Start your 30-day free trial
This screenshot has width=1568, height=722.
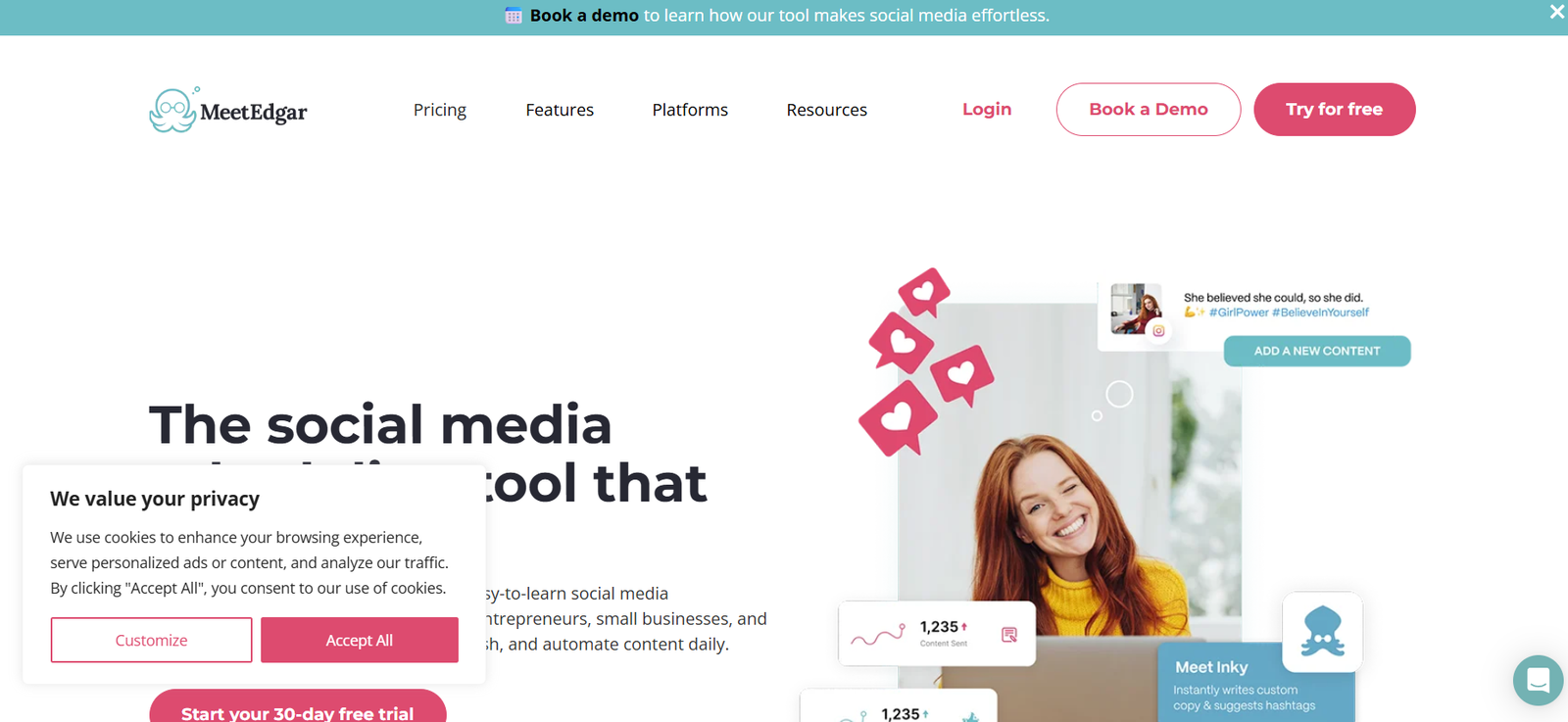[x=298, y=709]
